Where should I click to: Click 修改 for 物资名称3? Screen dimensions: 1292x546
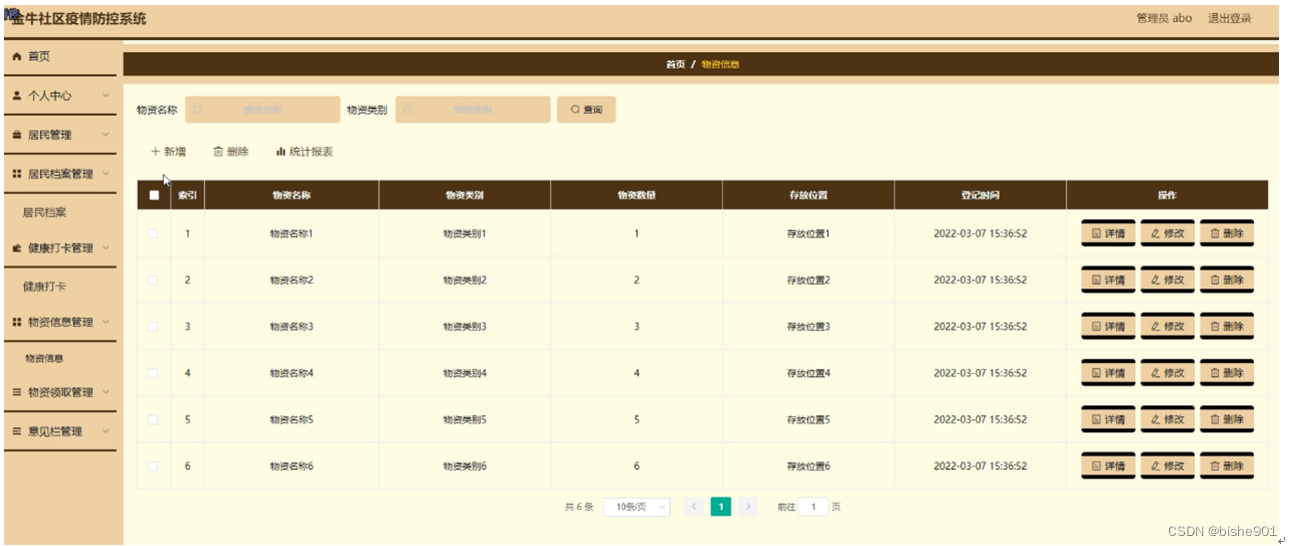point(1168,327)
